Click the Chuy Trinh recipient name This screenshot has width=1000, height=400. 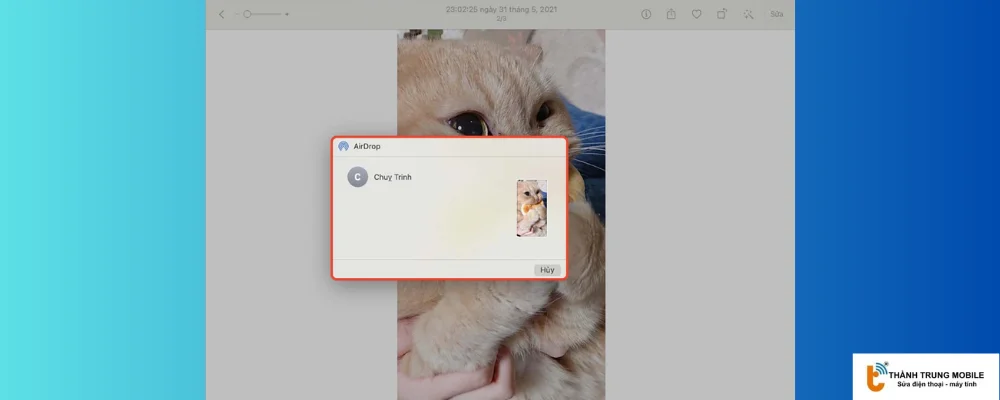point(393,177)
